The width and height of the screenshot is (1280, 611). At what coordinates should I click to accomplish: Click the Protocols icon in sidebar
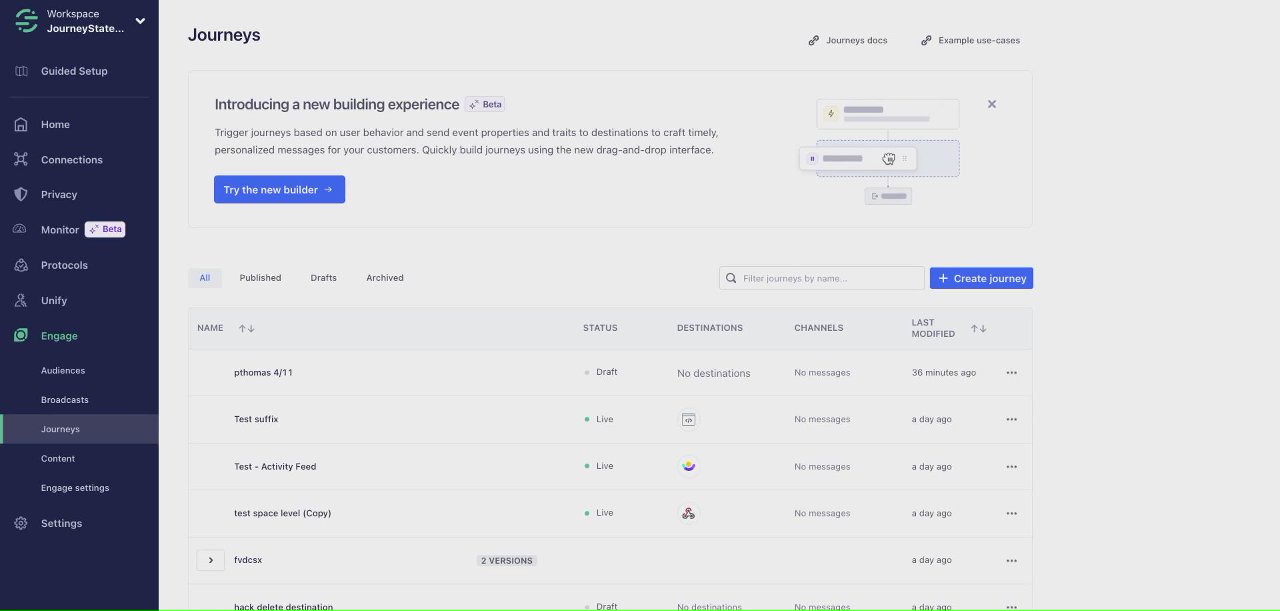point(20,265)
